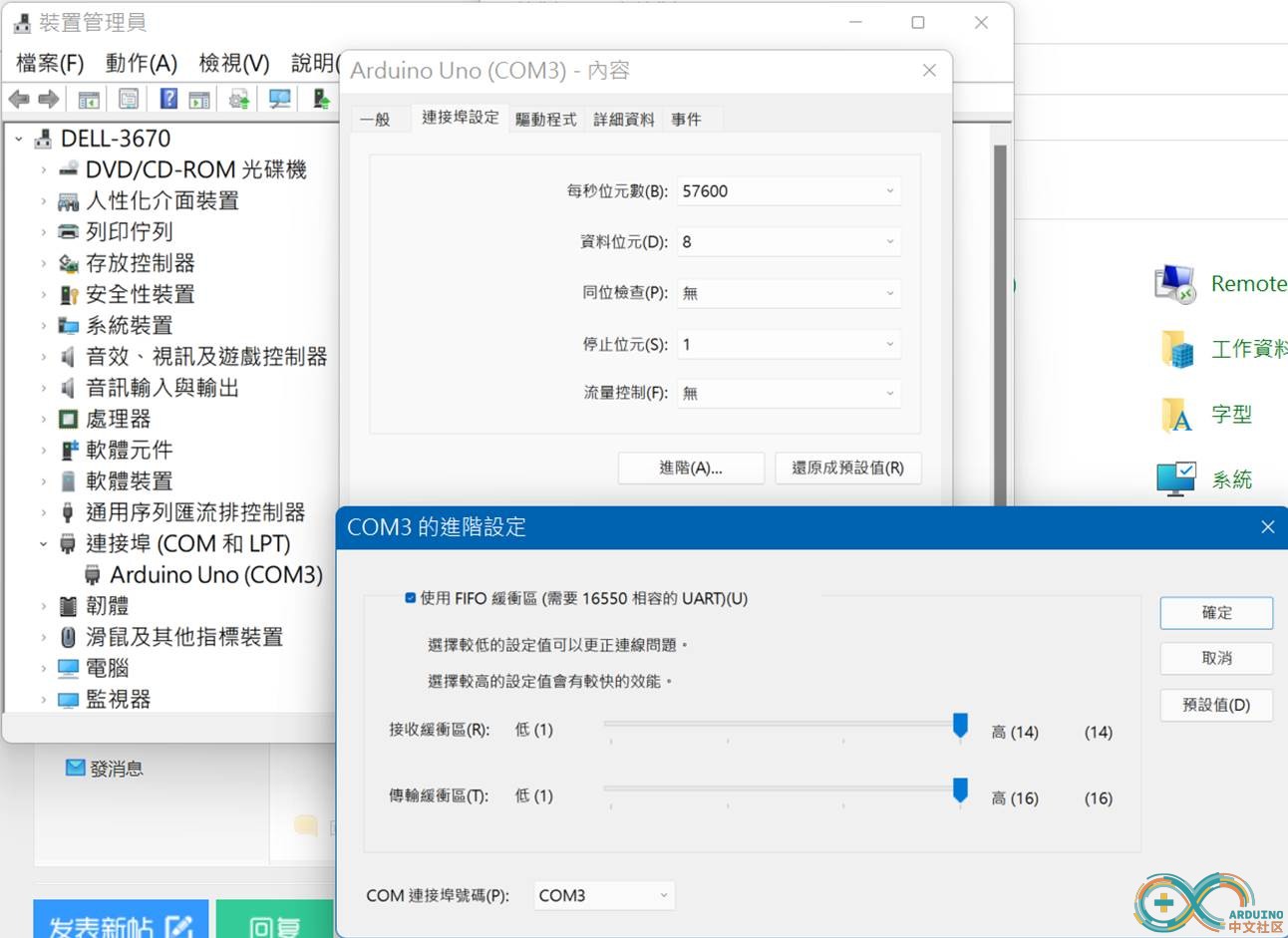Image resolution: width=1288 pixels, height=938 pixels.
Task: Open the 檔案(F) menu
Action: [50, 64]
